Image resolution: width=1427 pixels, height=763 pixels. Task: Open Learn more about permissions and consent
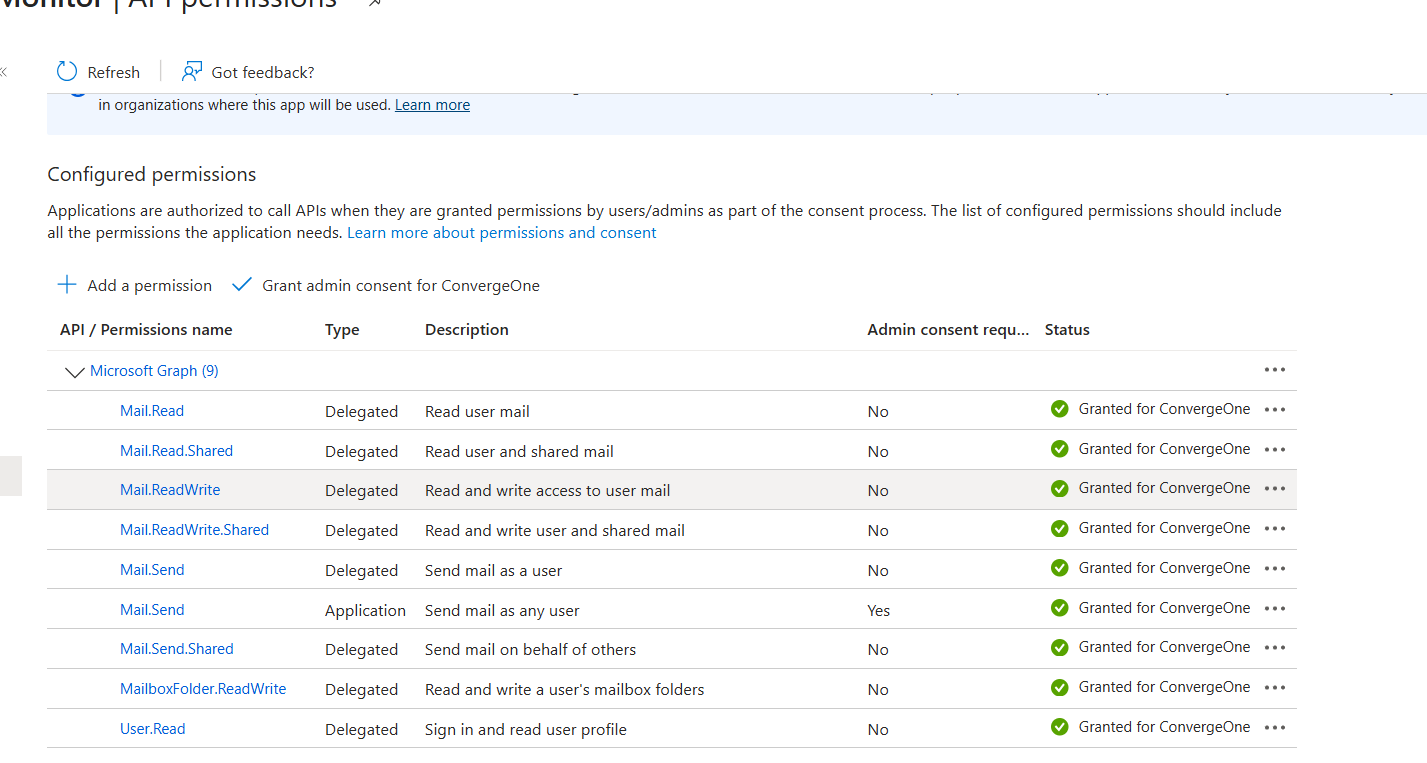point(501,233)
